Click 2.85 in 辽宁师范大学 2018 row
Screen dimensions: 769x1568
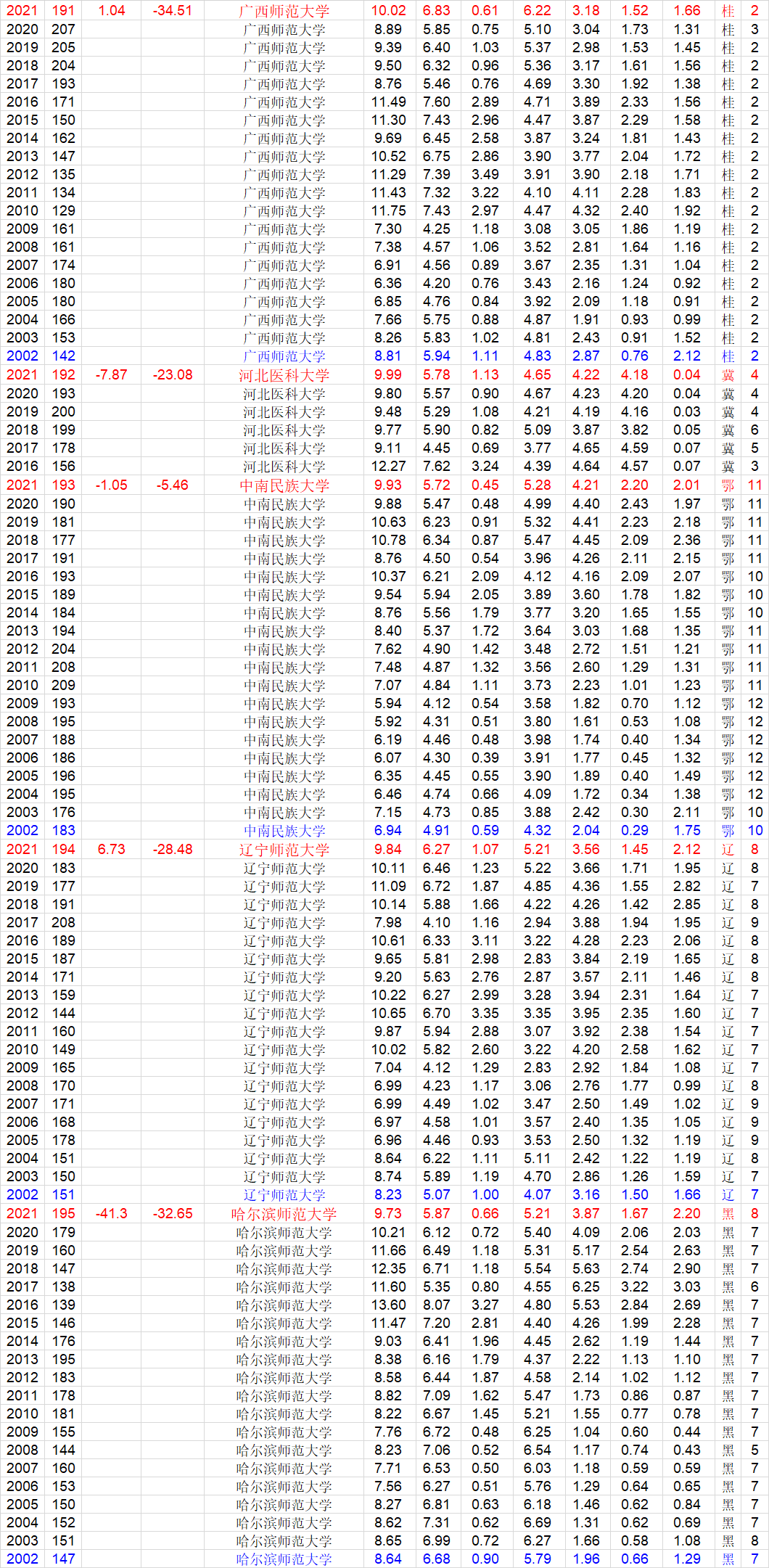[687, 905]
